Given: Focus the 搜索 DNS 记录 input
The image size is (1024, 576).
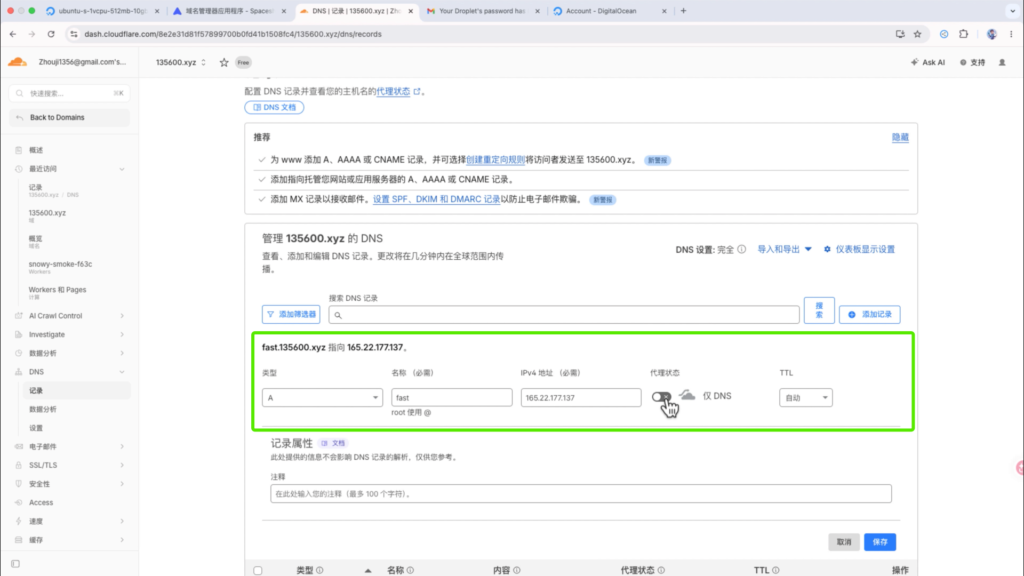Looking at the screenshot, I should coord(564,315).
